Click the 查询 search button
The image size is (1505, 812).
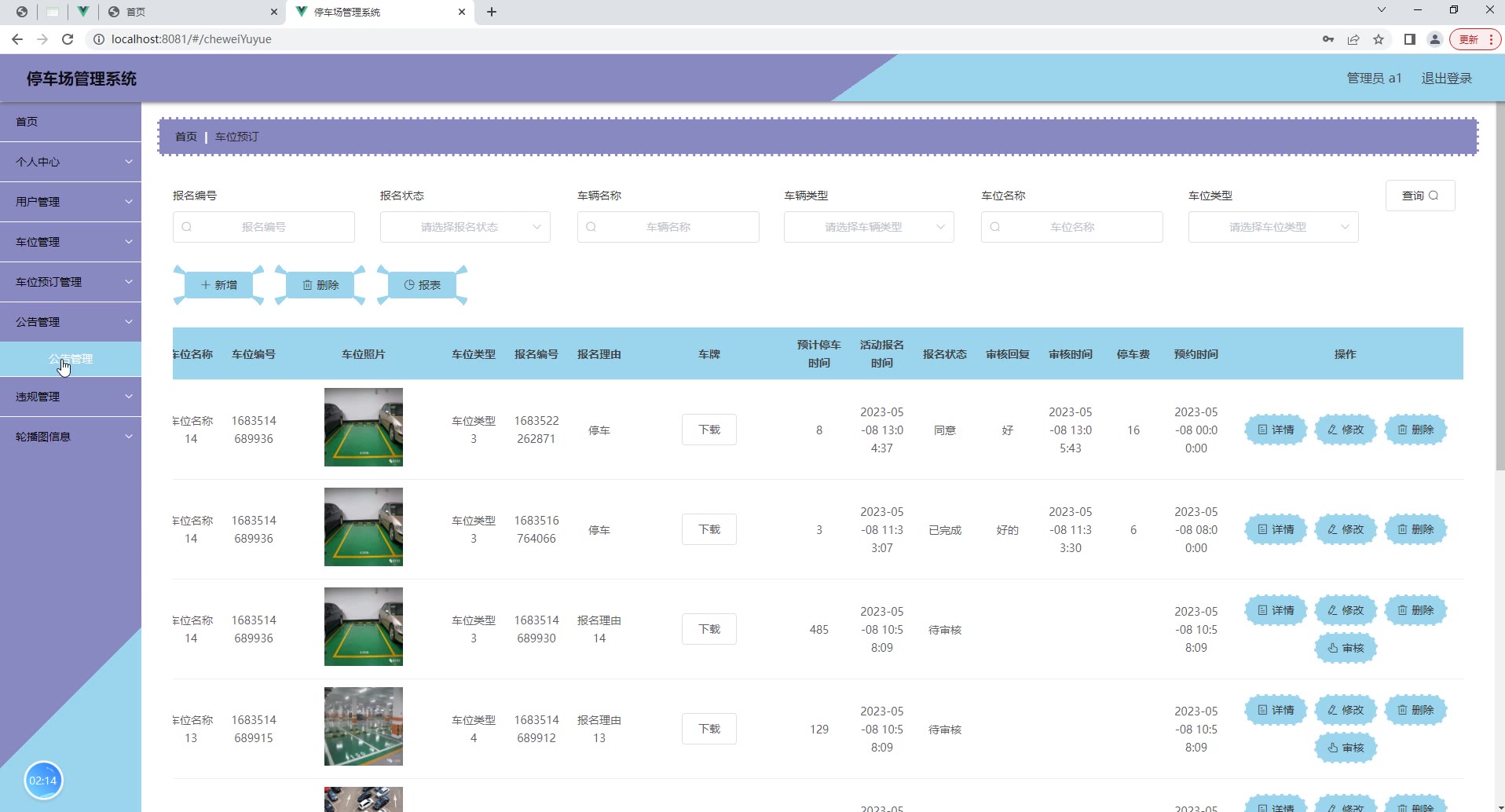(1420, 196)
